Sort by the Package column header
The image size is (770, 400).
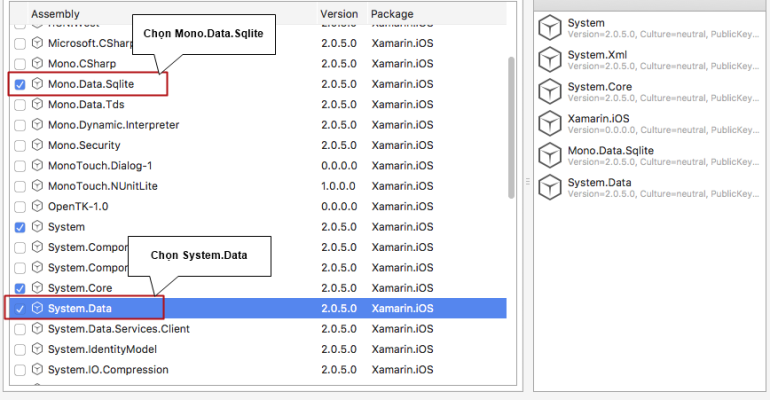[x=392, y=14]
